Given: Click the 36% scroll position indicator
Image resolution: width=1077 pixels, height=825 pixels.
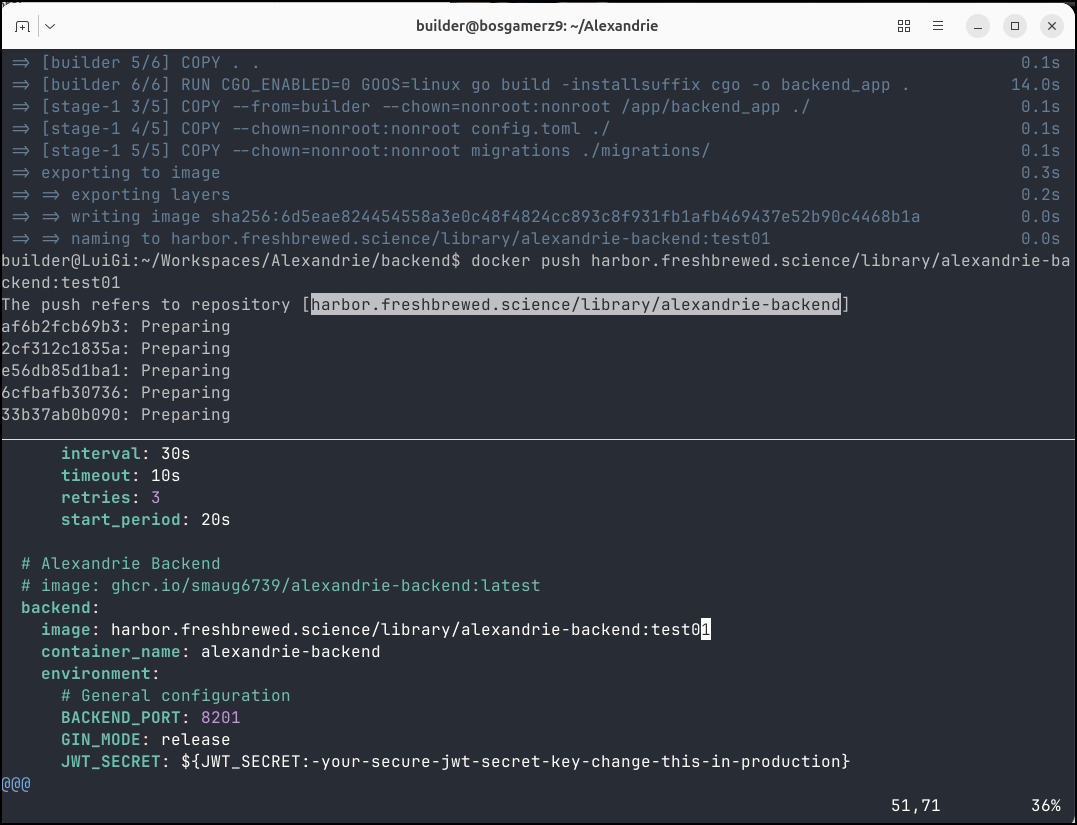Looking at the screenshot, I should pyautogui.click(x=1045, y=805).
